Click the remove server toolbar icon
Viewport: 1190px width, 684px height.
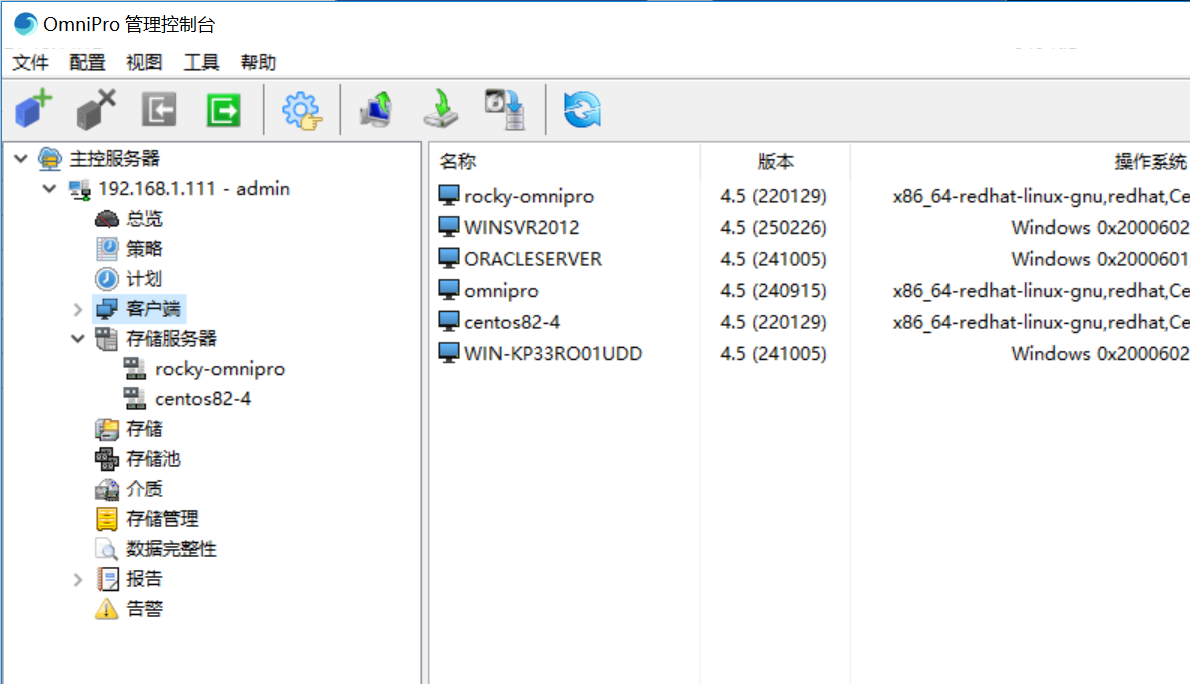[96, 108]
